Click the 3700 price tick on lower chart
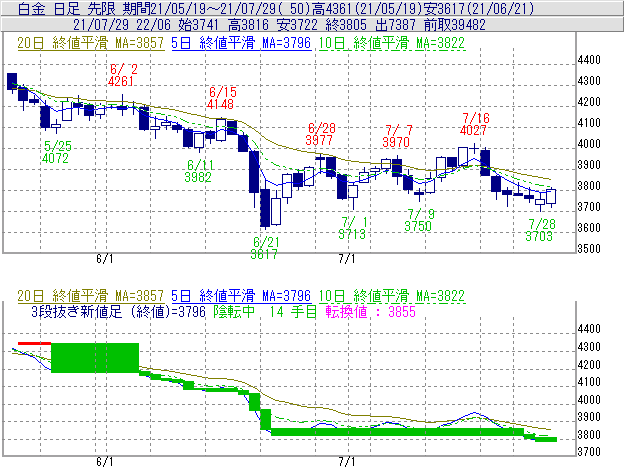This screenshot has height=475, width=624. coord(589,452)
